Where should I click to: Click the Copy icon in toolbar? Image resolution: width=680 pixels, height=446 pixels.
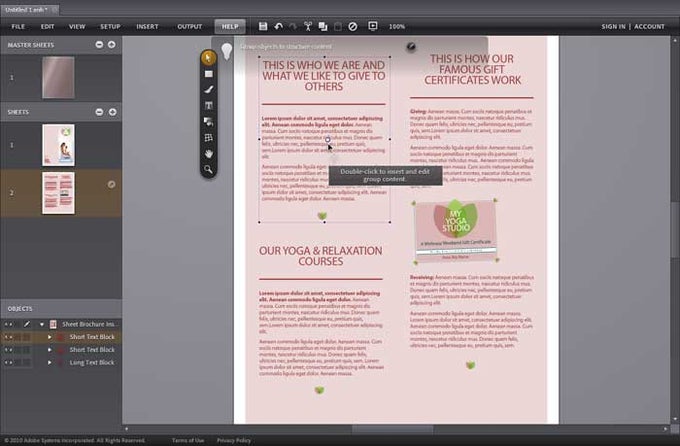tap(323, 26)
